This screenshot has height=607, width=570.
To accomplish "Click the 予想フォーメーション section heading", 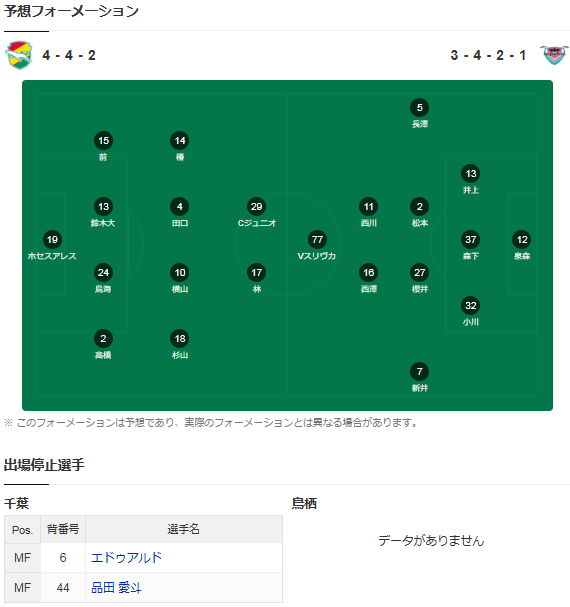I will [71, 11].
